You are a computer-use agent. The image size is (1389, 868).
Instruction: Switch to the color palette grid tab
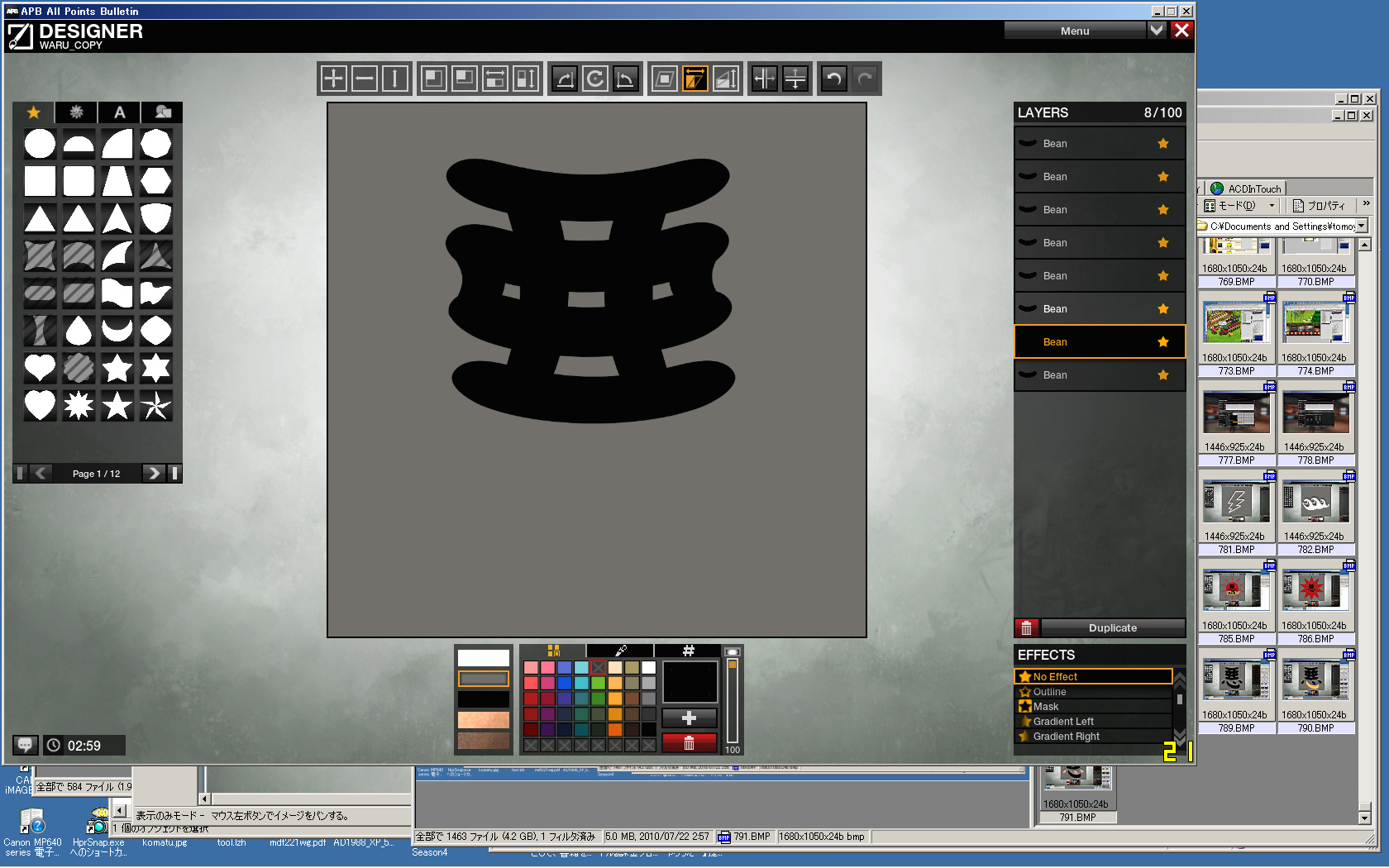[553, 651]
